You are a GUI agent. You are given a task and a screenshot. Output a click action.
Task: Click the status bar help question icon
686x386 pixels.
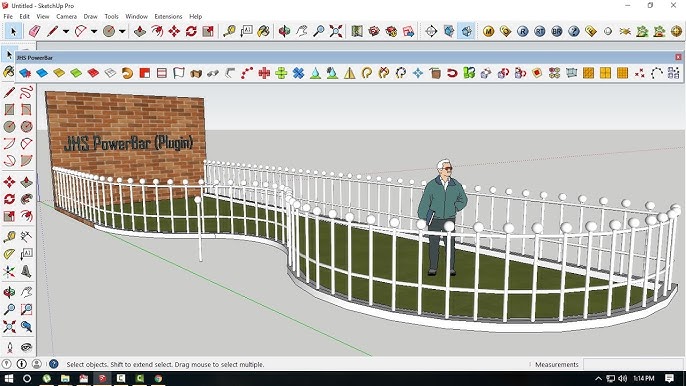coord(53,364)
